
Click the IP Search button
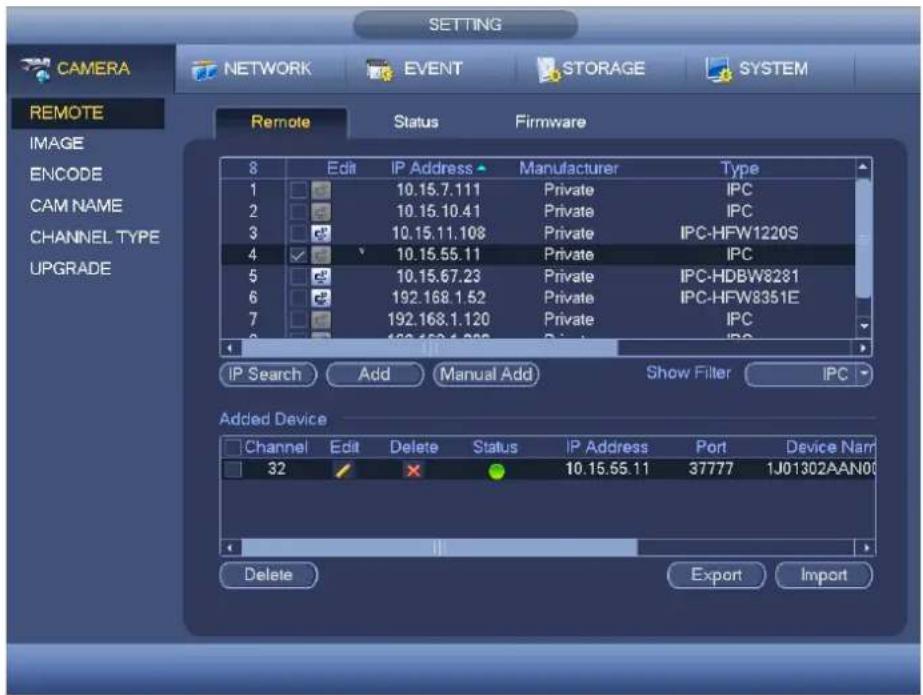pyautogui.click(x=268, y=374)
